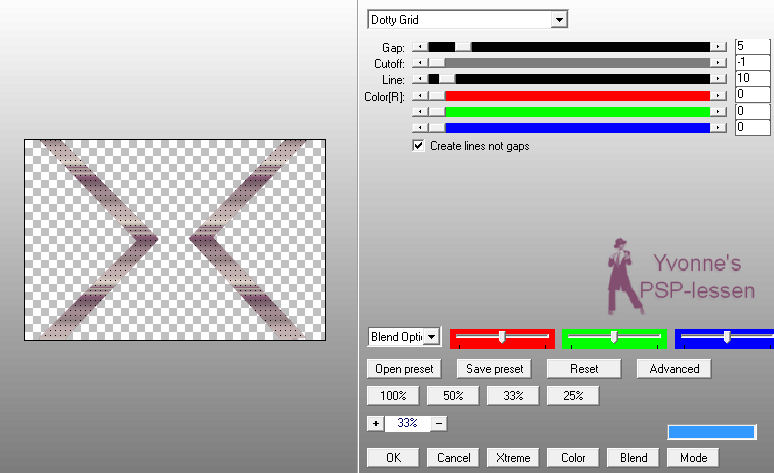The image size is (774, 473).
Task: Click the Reset button
Action: tap(584, 369)
